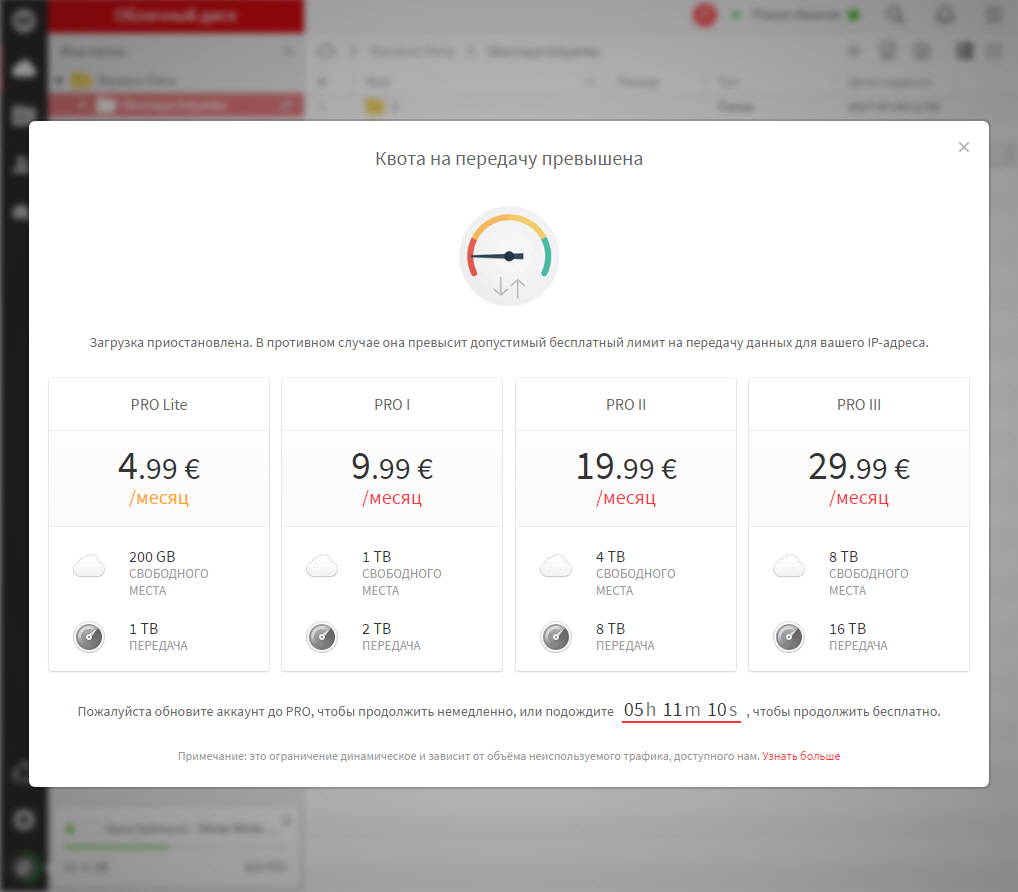Select the PRO Lite plan header

159,404
